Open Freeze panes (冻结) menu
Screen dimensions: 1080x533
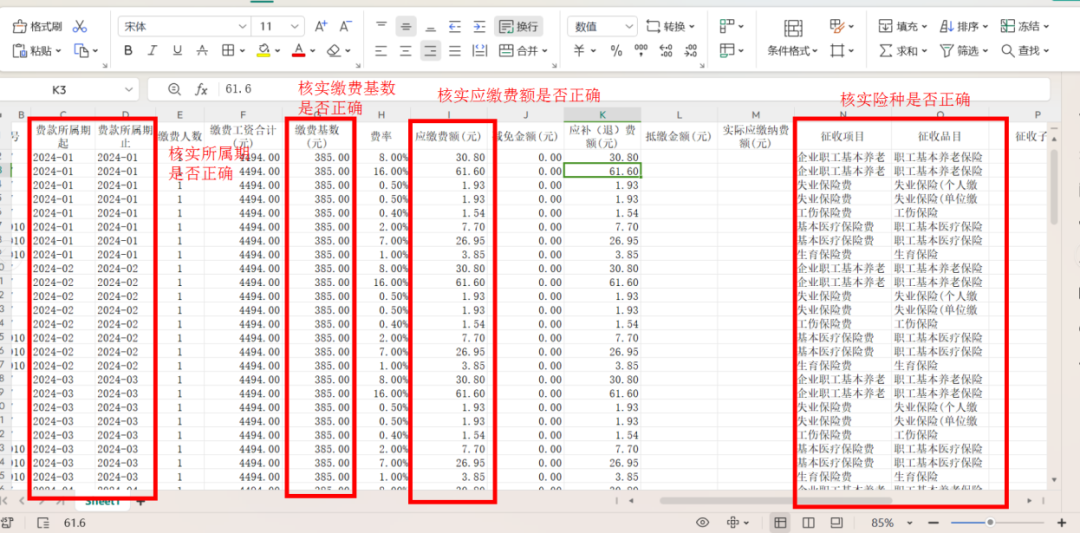click(1025, 27)
